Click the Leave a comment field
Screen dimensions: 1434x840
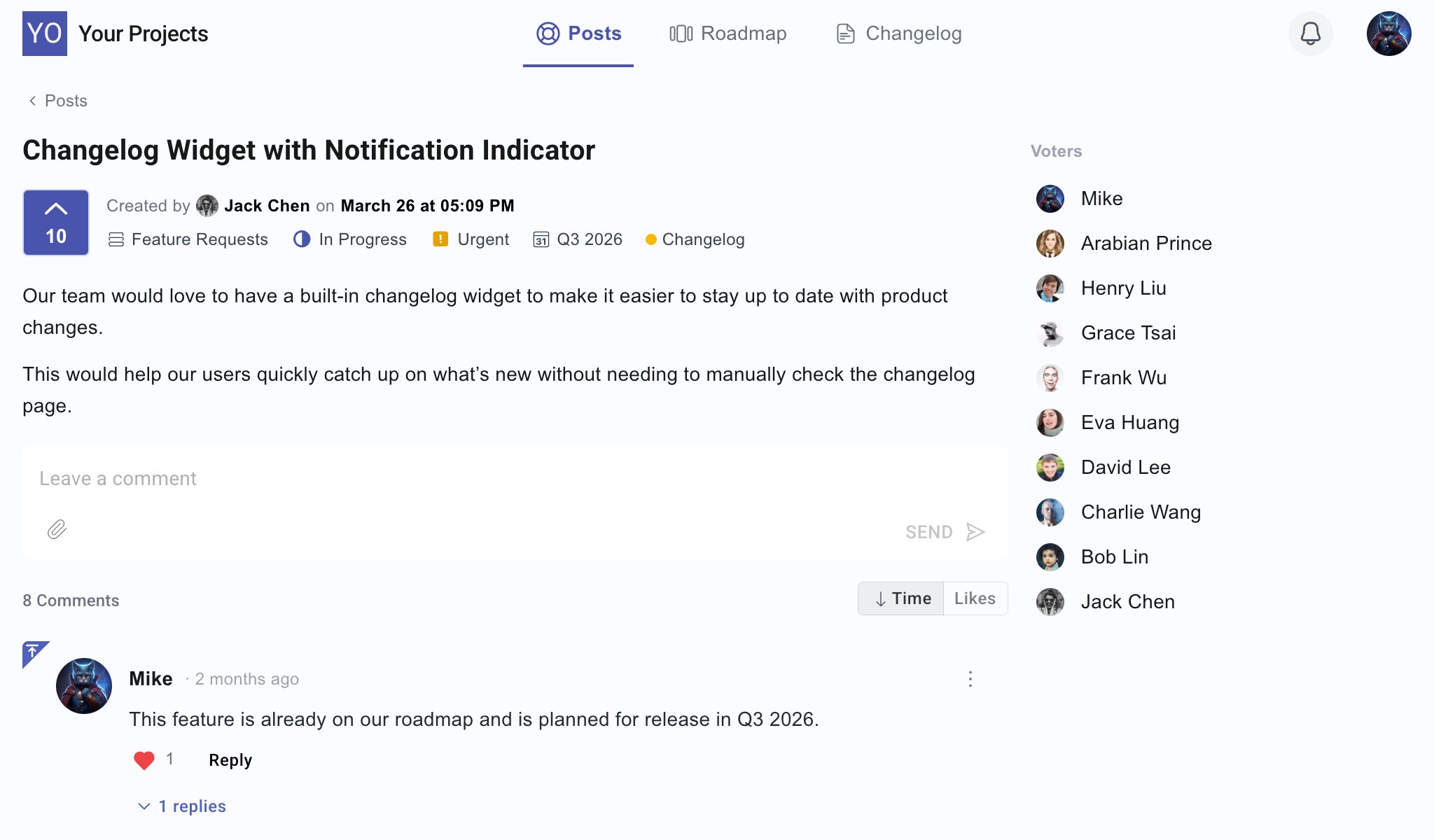[x=515, y=479]
